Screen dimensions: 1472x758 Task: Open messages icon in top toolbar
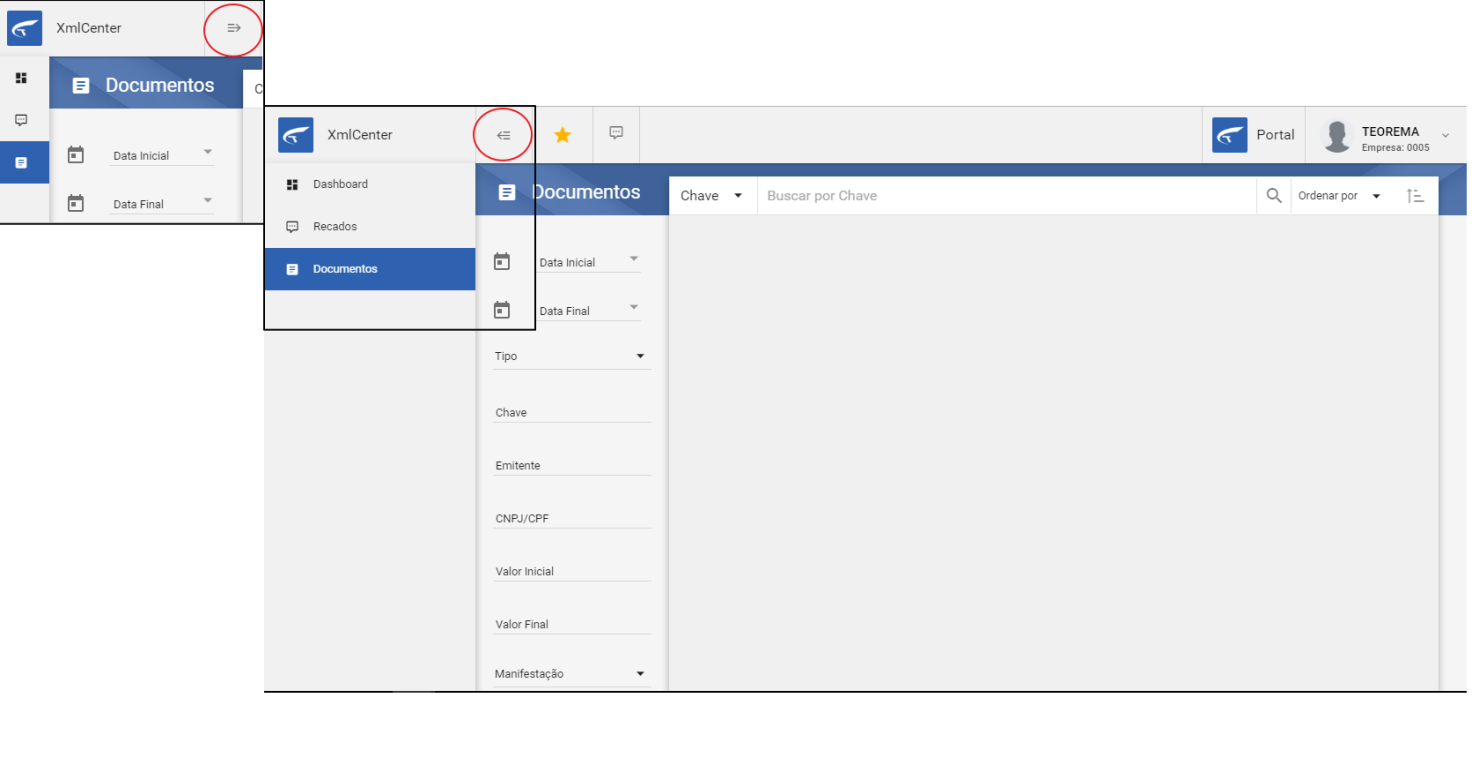[617, 133]
